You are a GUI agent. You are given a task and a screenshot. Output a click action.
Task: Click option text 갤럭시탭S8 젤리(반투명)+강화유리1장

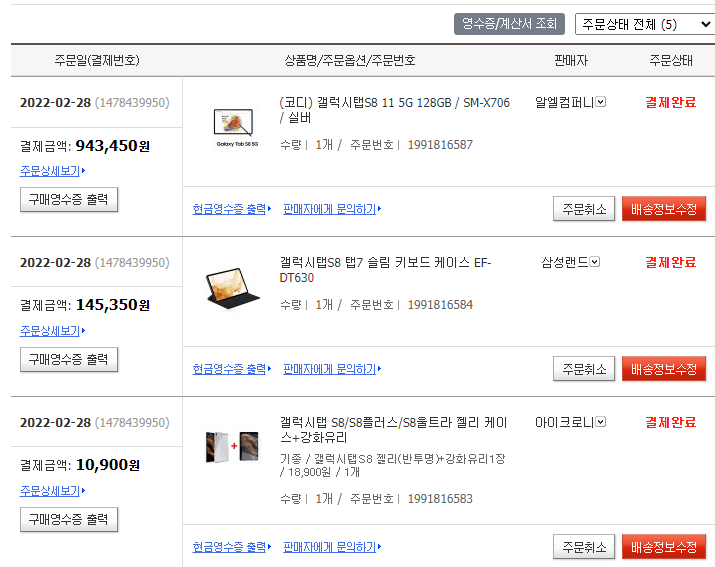click(x=409, y=459)
